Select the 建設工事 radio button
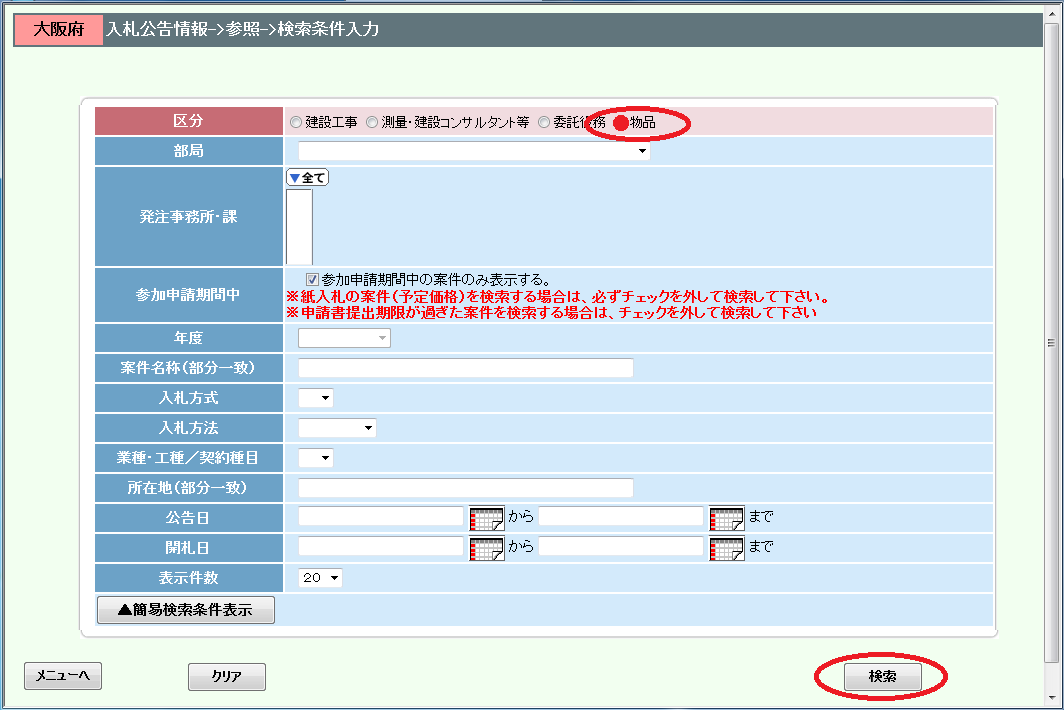1064x710 pixels. [296, 123]
